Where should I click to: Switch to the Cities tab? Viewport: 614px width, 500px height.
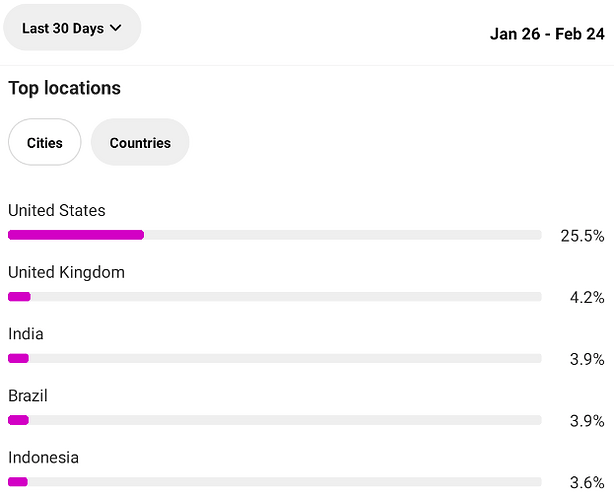(45, 142)
